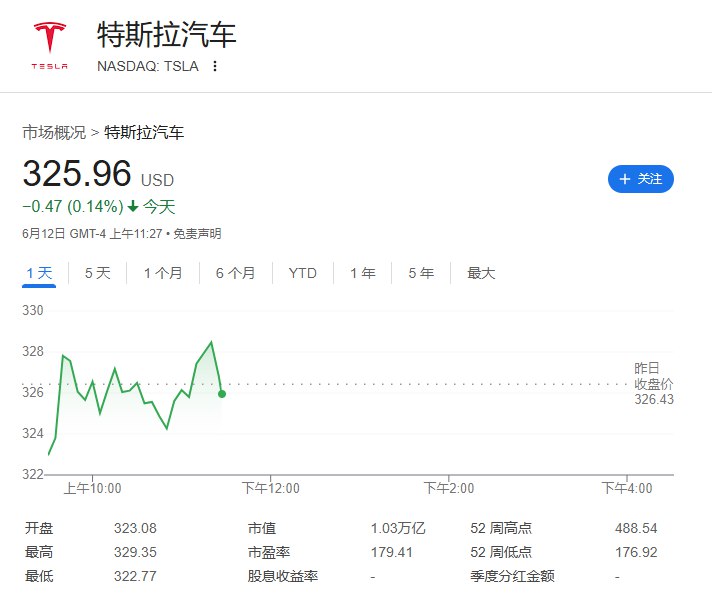Click the 上午10:00 axis label
This screenshot has width=712, height=594.
click(93, 489)
